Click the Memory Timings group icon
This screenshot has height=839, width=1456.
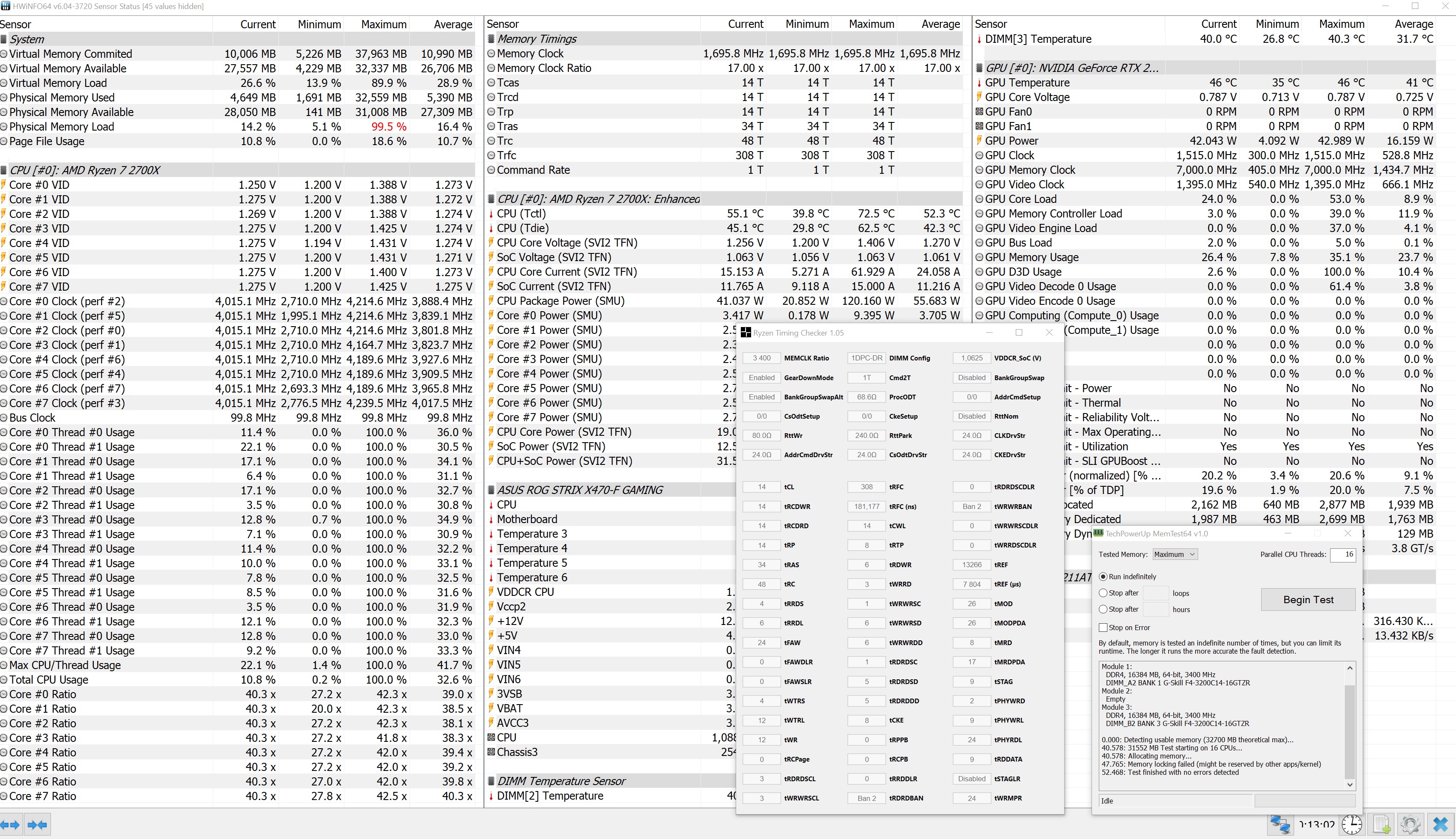[491, 39]
